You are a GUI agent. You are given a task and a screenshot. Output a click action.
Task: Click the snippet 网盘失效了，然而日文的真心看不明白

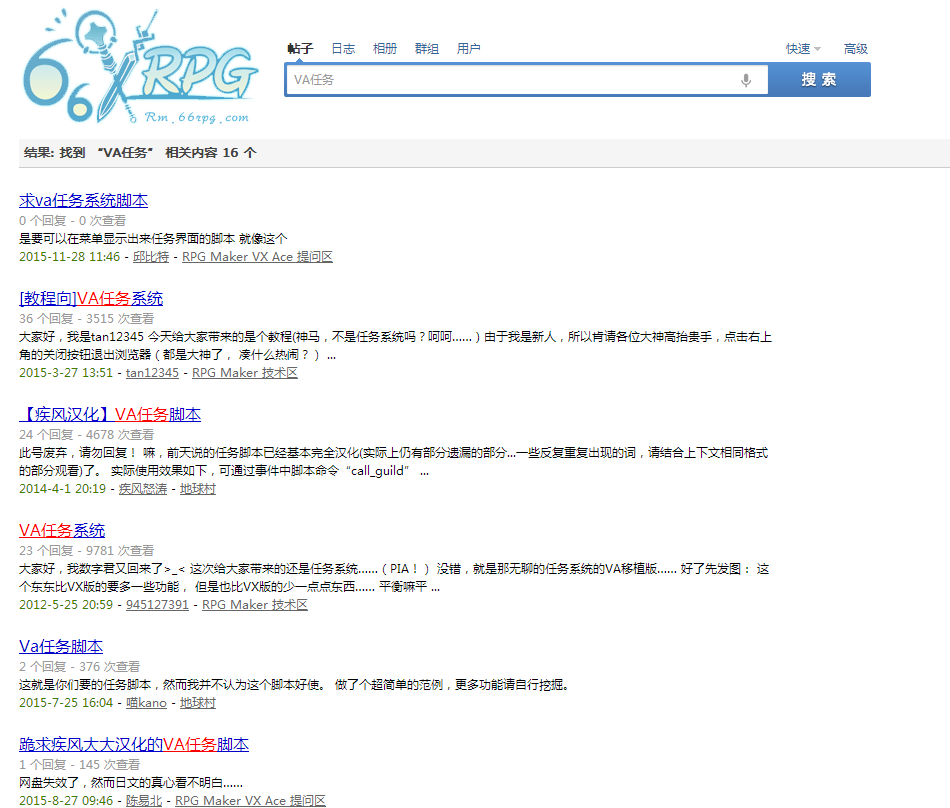(x=131, y=783)
